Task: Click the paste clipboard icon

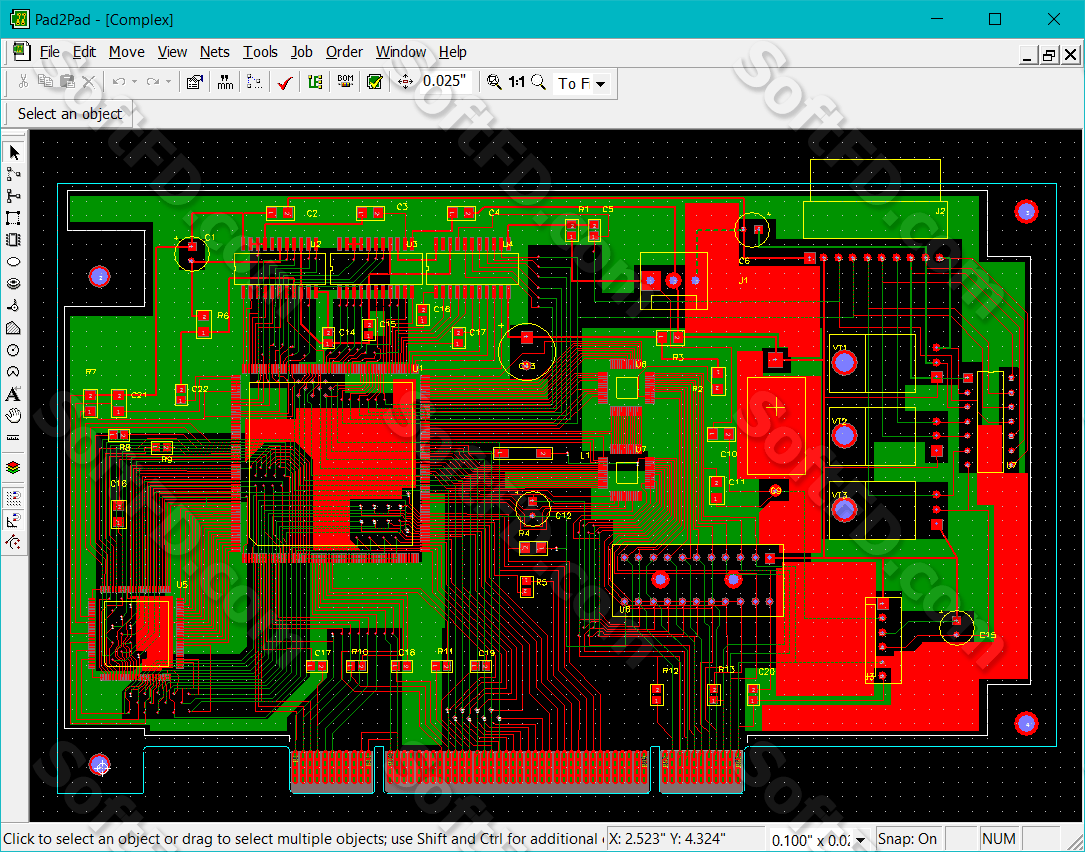Action: 67,82
